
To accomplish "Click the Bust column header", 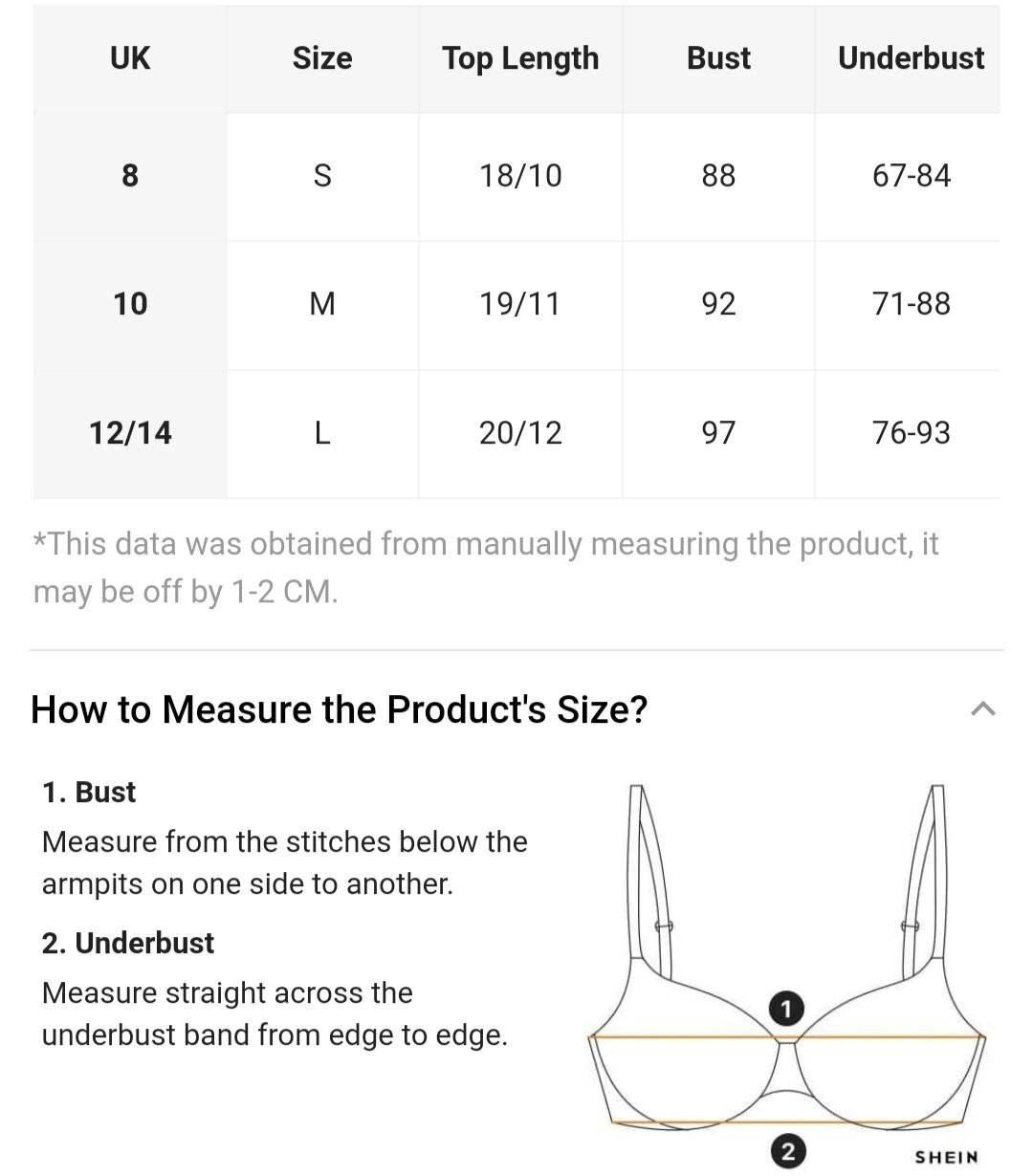I will [718, 58].
